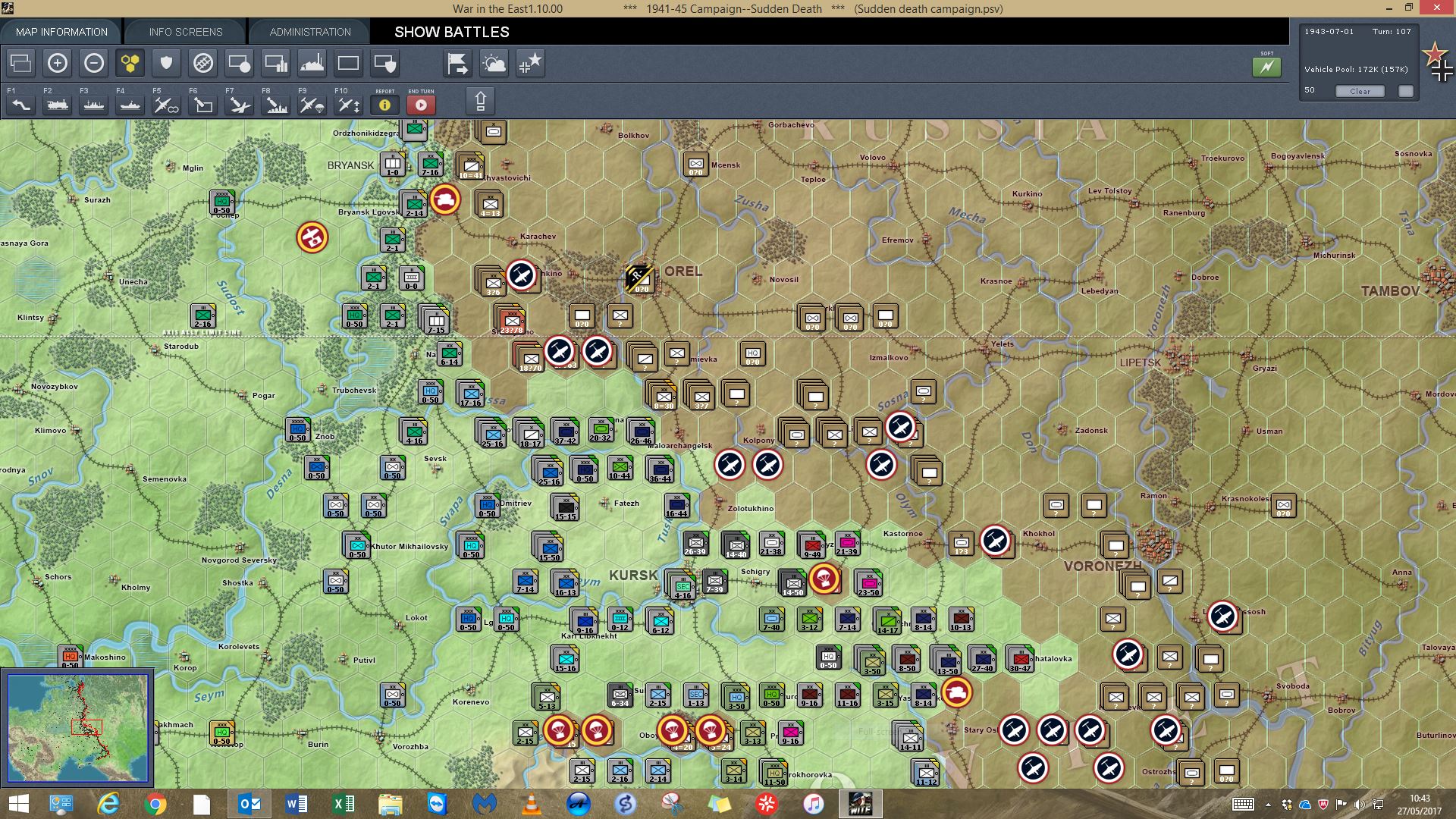1456x819 pixels.
Task: Open the INFO SCREENS tab
Action: click(x=186, y=32)
